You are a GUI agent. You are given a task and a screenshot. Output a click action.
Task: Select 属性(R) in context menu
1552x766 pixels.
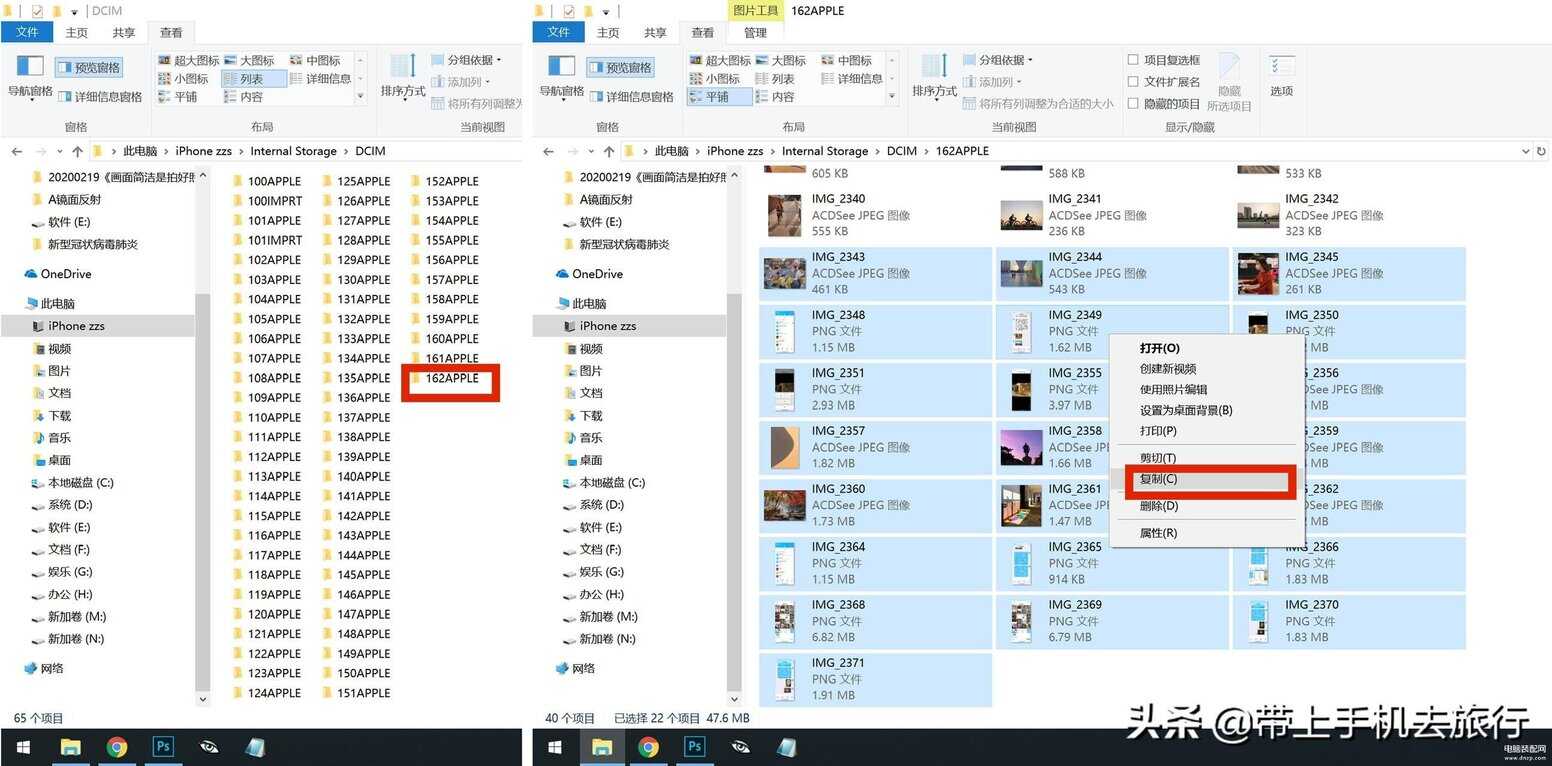click(1207, 533)
